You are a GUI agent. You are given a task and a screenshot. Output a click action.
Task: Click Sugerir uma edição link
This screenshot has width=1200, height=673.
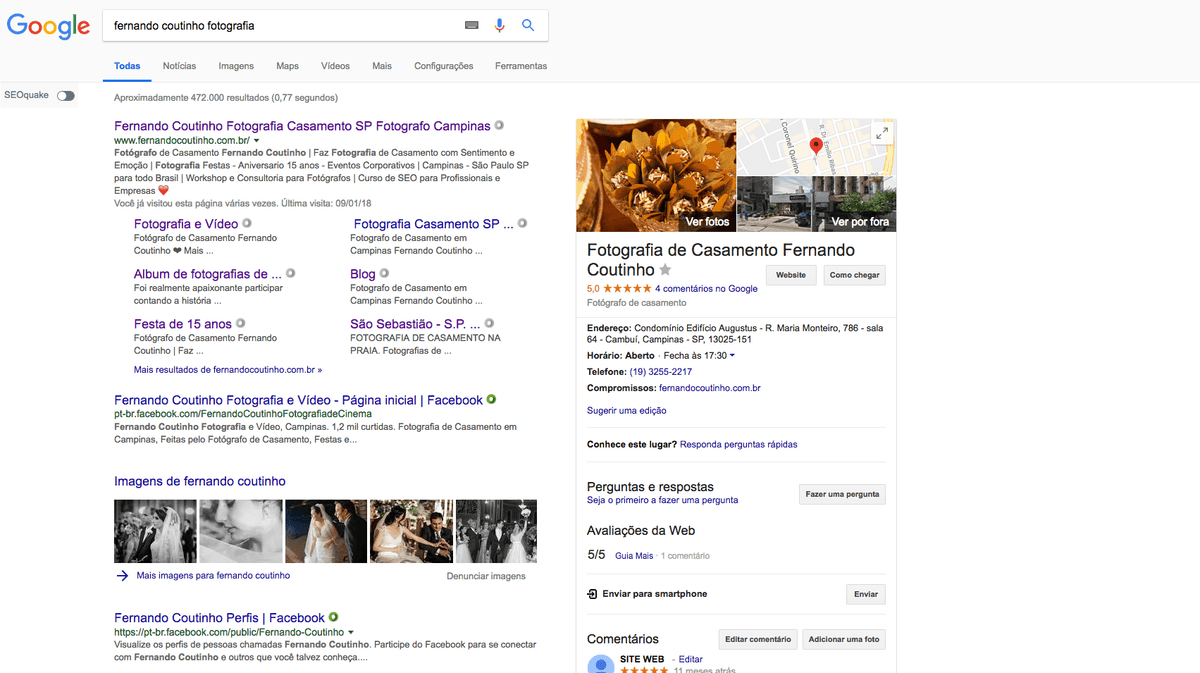pyautogui.click(x=627, y=411)
